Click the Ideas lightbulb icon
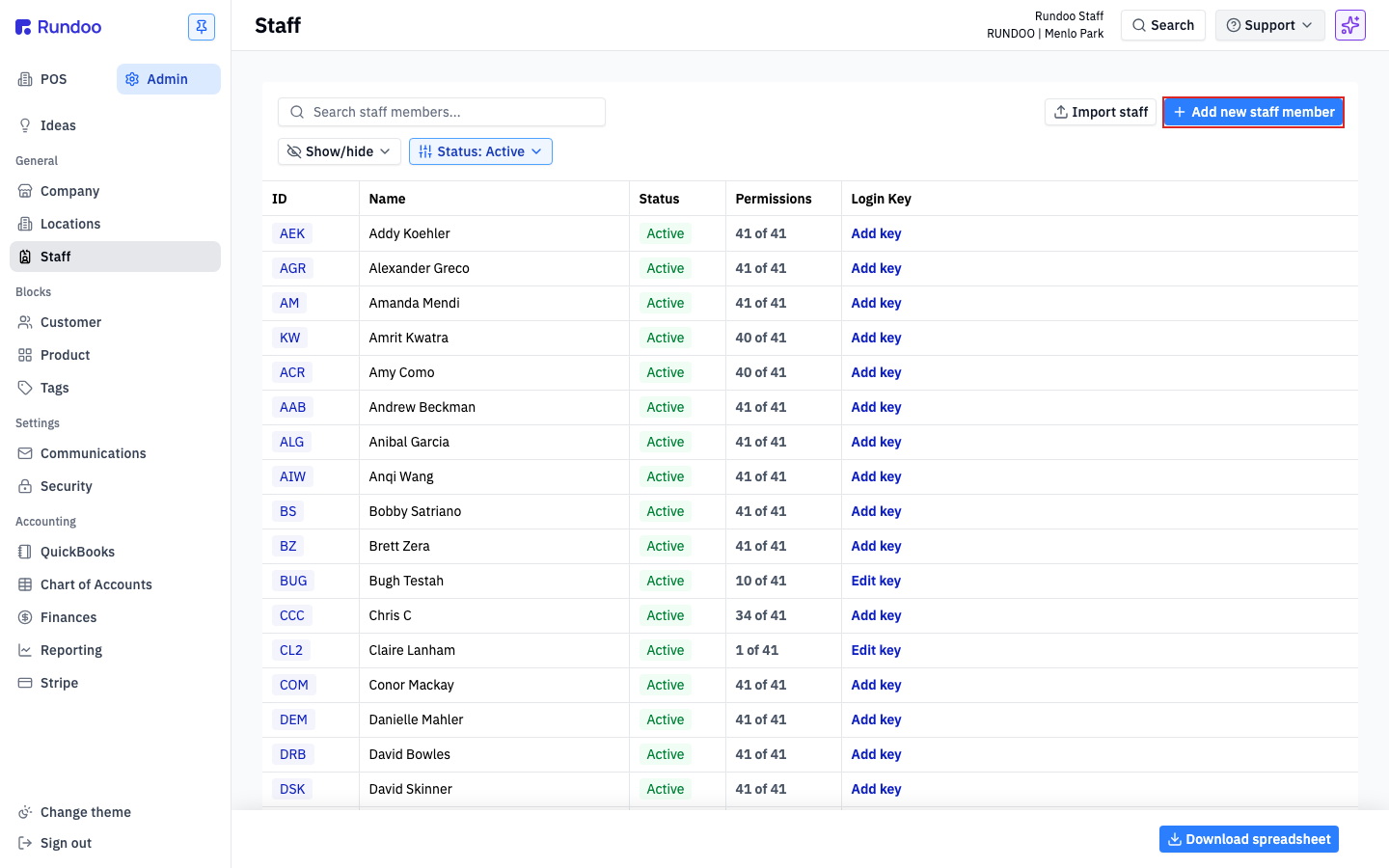This screenshot has width=1389, height=868. [25, 125]
